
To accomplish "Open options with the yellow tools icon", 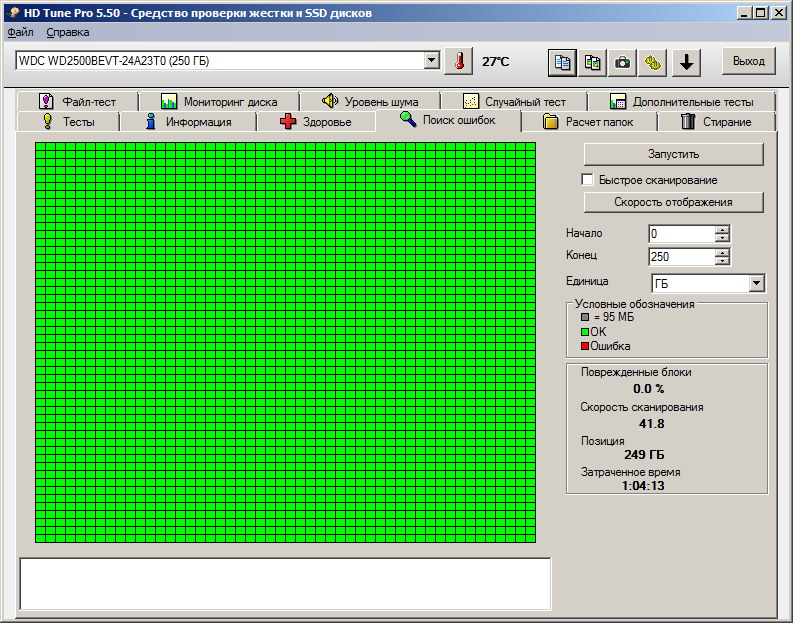I will pos(654,62).
